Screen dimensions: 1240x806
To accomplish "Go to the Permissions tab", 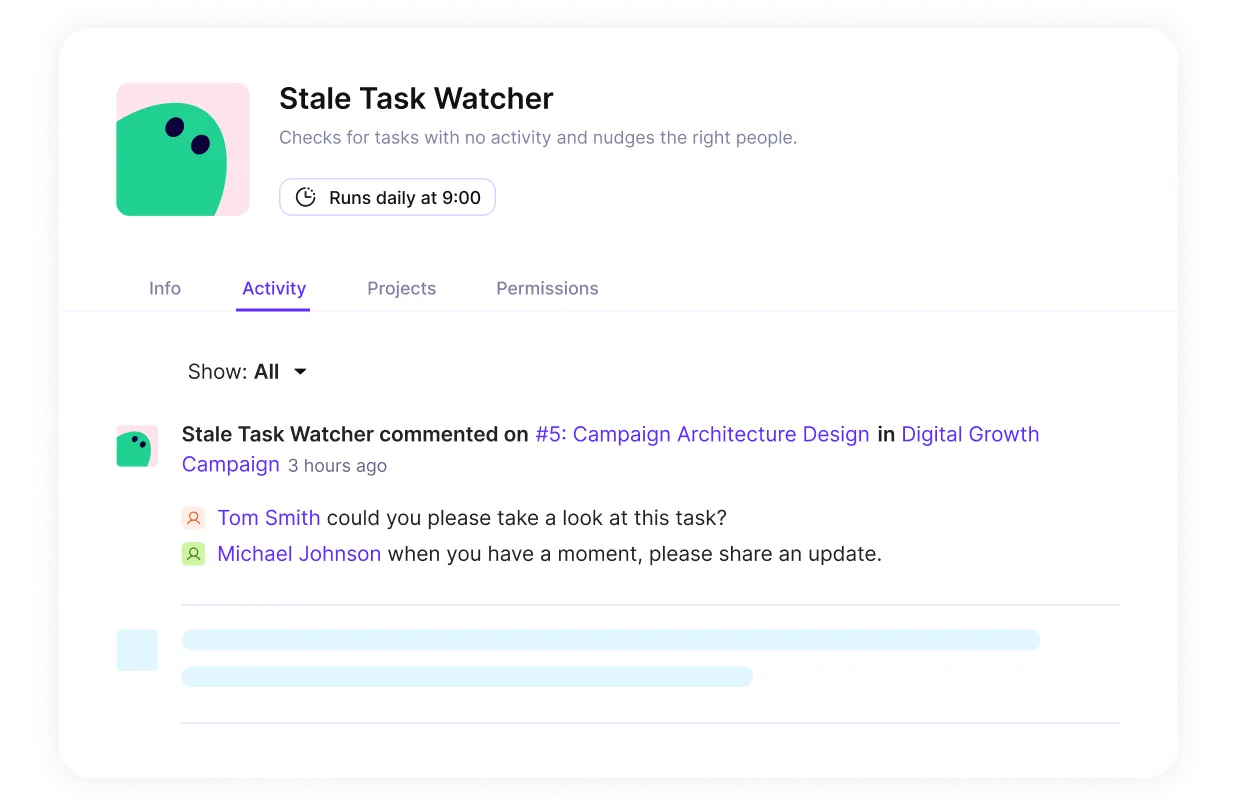I will [x=547, y=288].
